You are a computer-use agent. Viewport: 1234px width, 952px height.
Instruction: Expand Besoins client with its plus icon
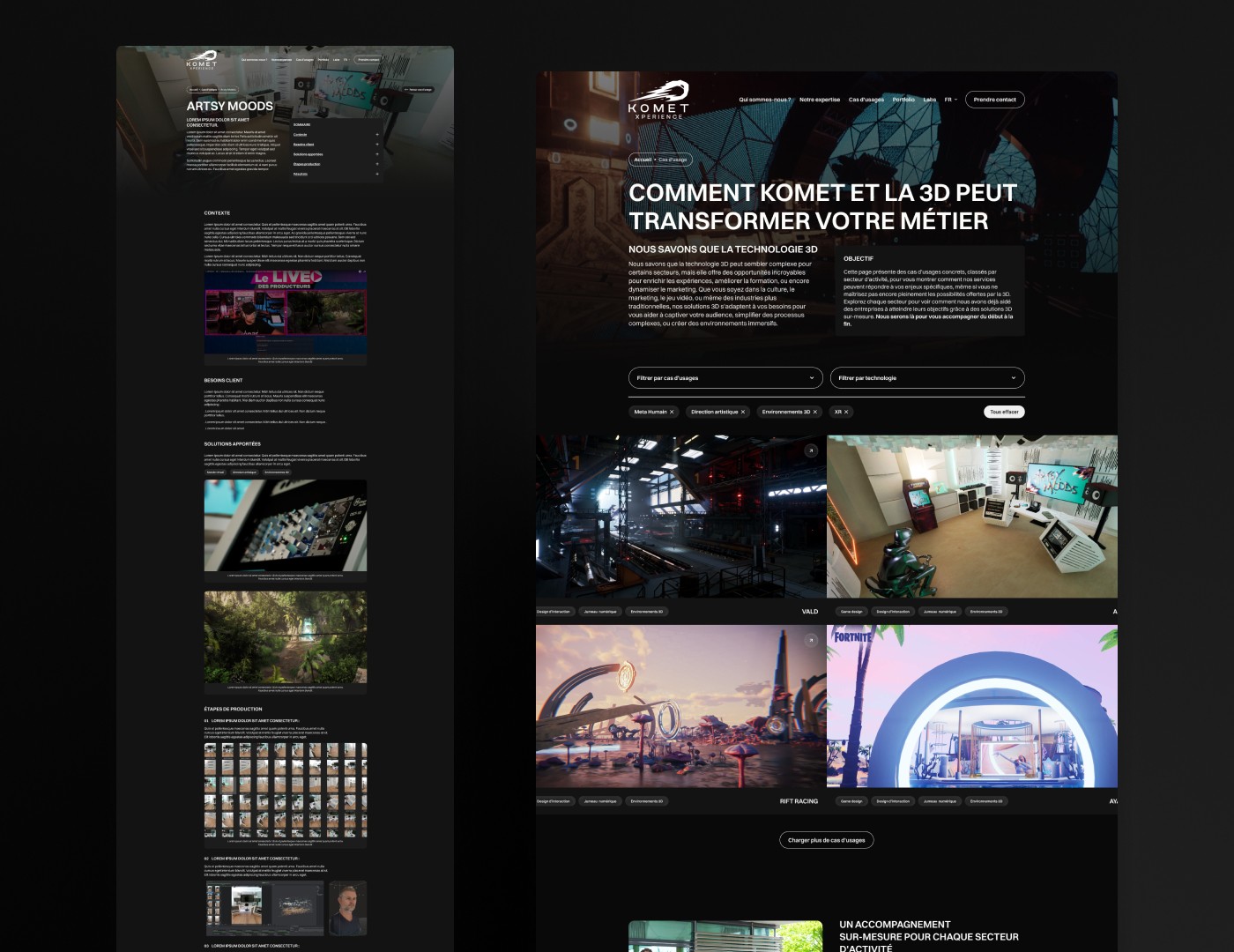point(377,145)
